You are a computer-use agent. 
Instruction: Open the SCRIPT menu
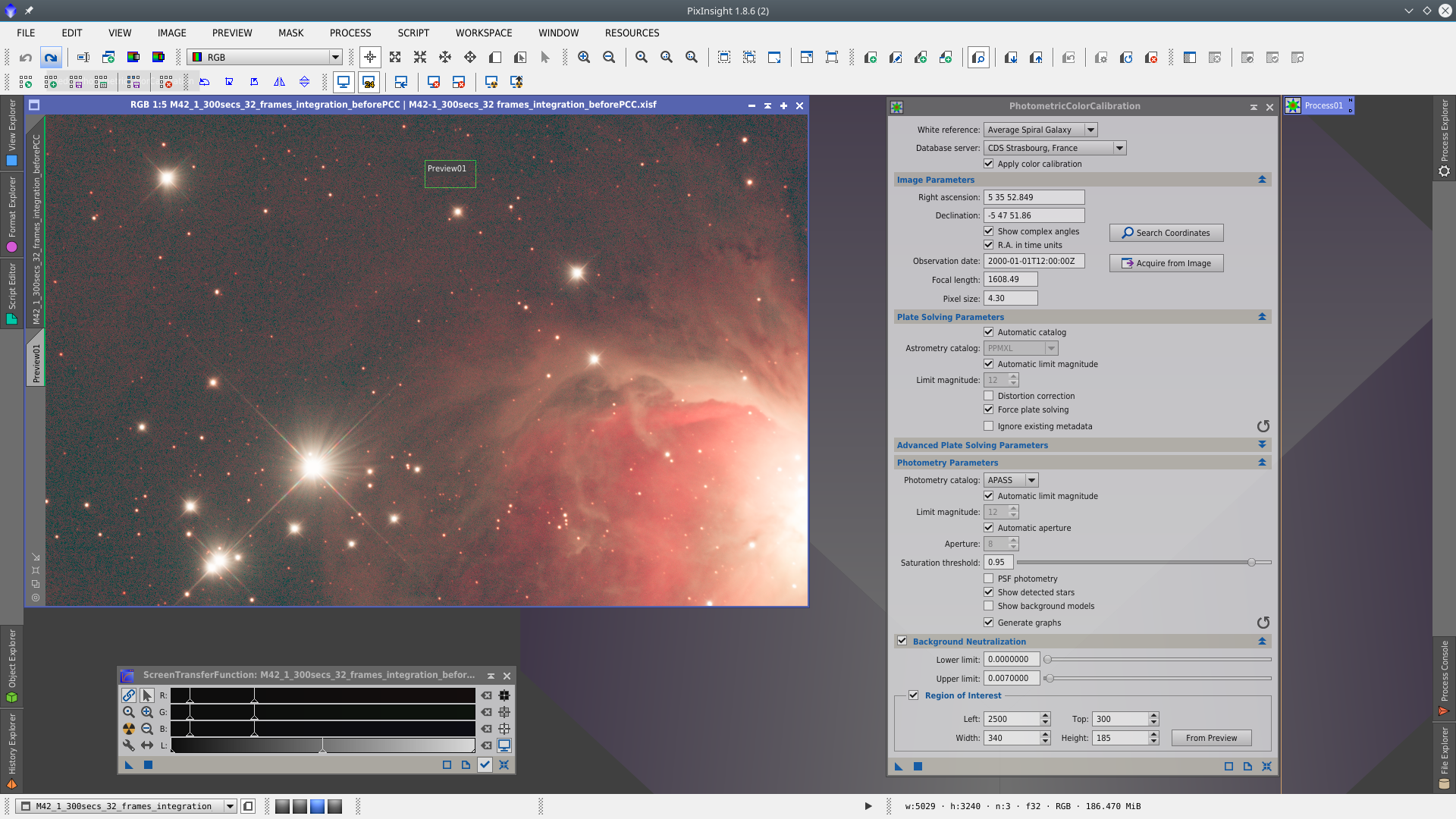(x=413, y=33)
